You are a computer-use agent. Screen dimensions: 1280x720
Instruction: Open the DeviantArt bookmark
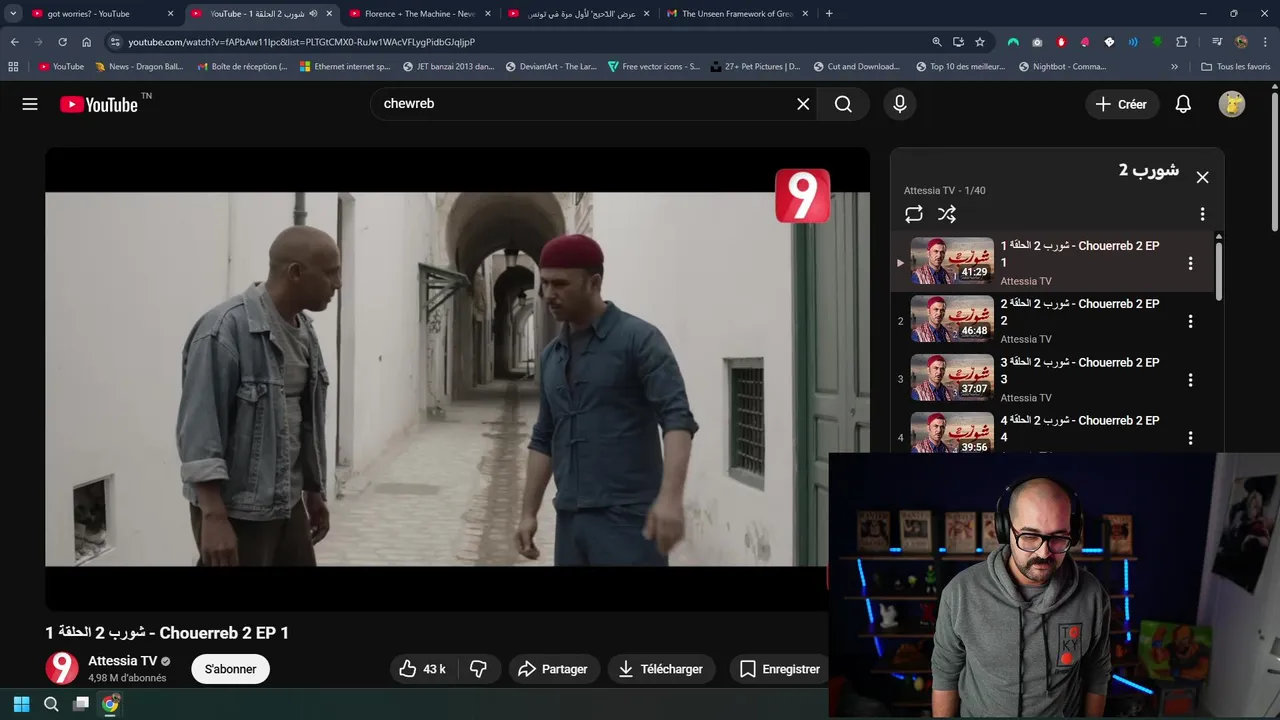coord(551,67)
